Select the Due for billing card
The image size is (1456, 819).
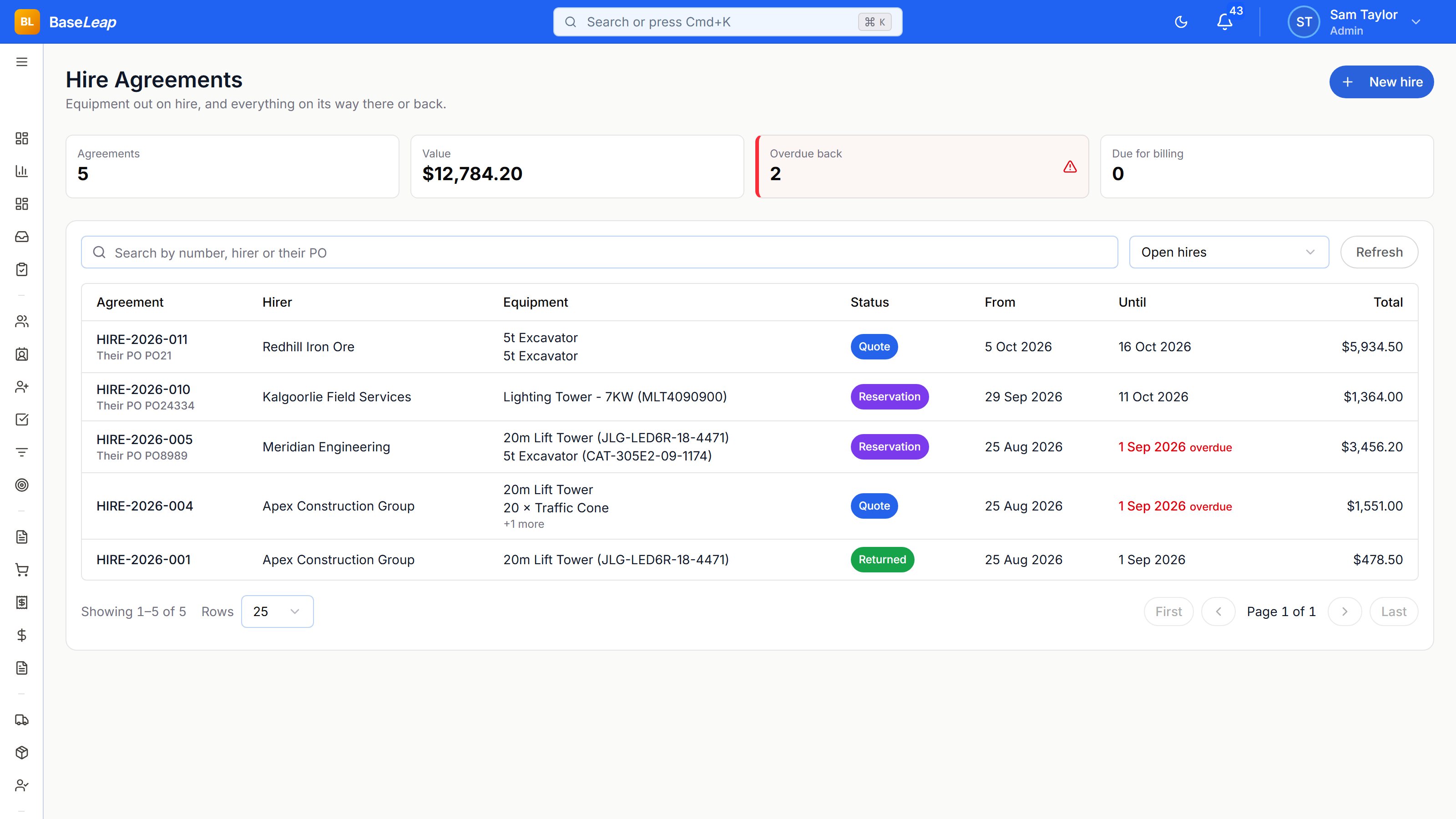[1267, 166]
